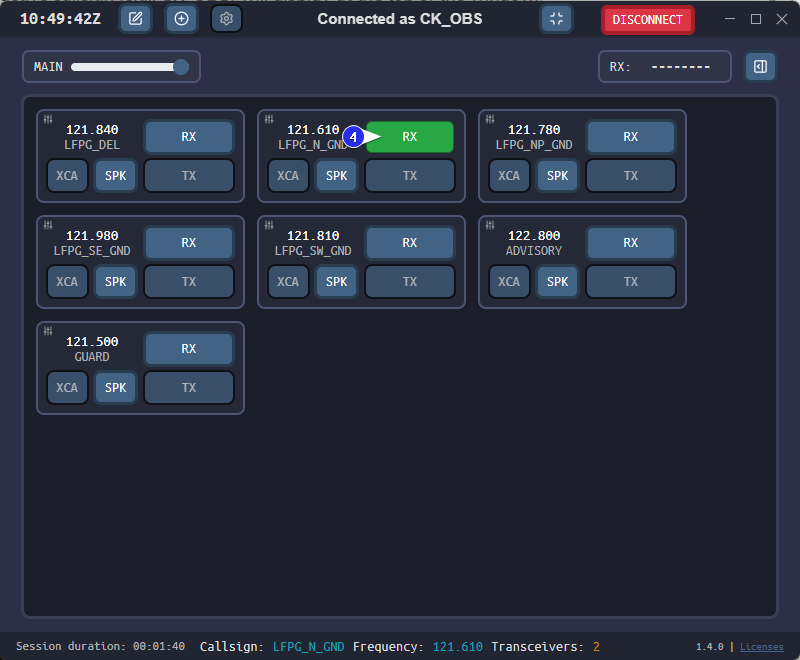
Task: Select the 121.840 frequency text
Action: click(92, 130)
